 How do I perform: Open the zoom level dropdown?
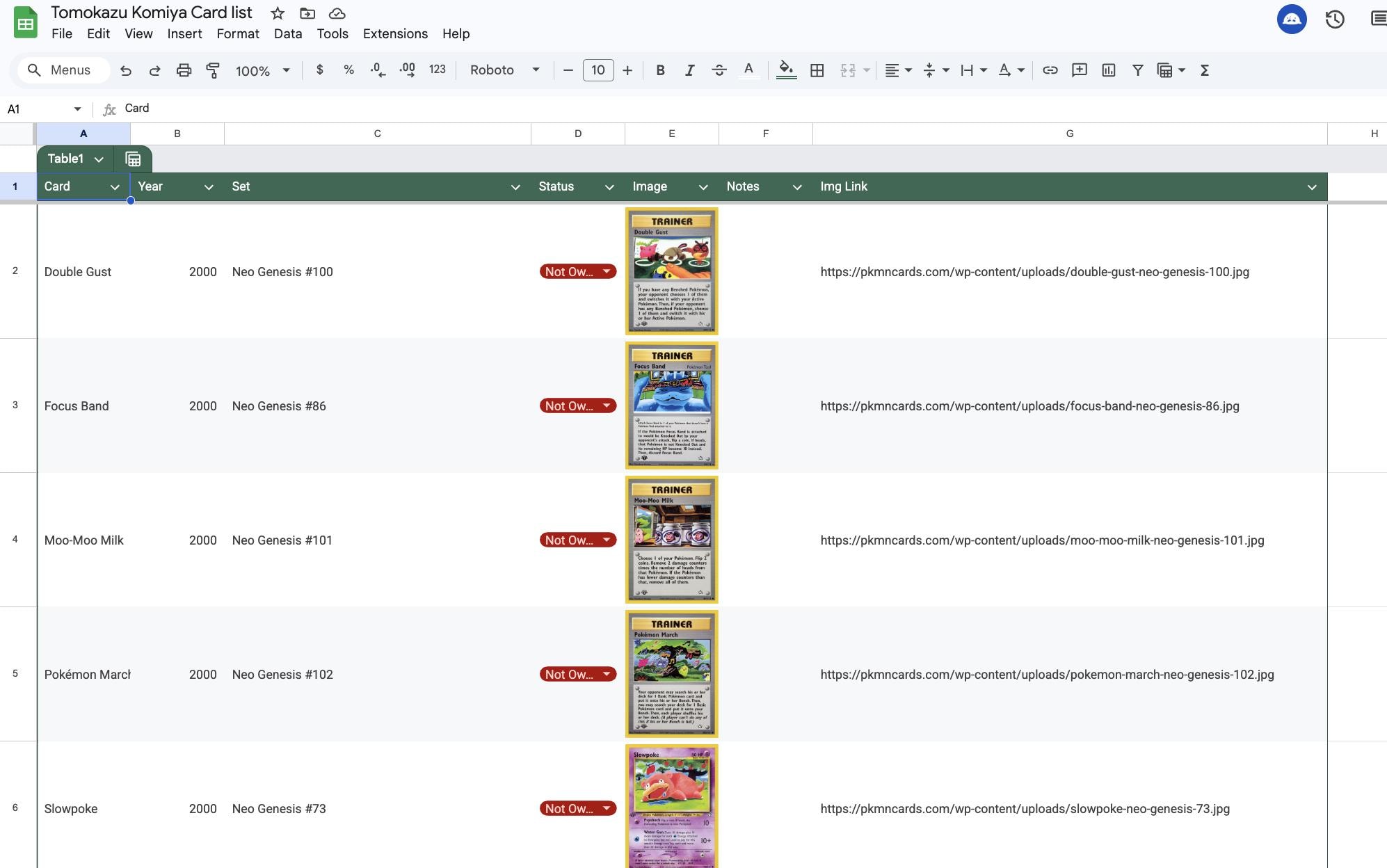pyautogui.click(x=262, y=70)
